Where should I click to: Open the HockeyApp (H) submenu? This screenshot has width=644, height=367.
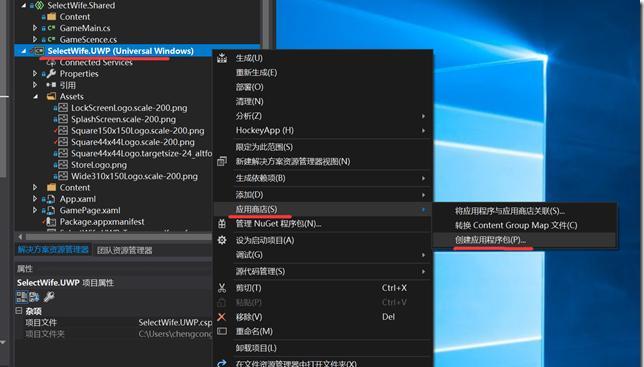(323, 131)
